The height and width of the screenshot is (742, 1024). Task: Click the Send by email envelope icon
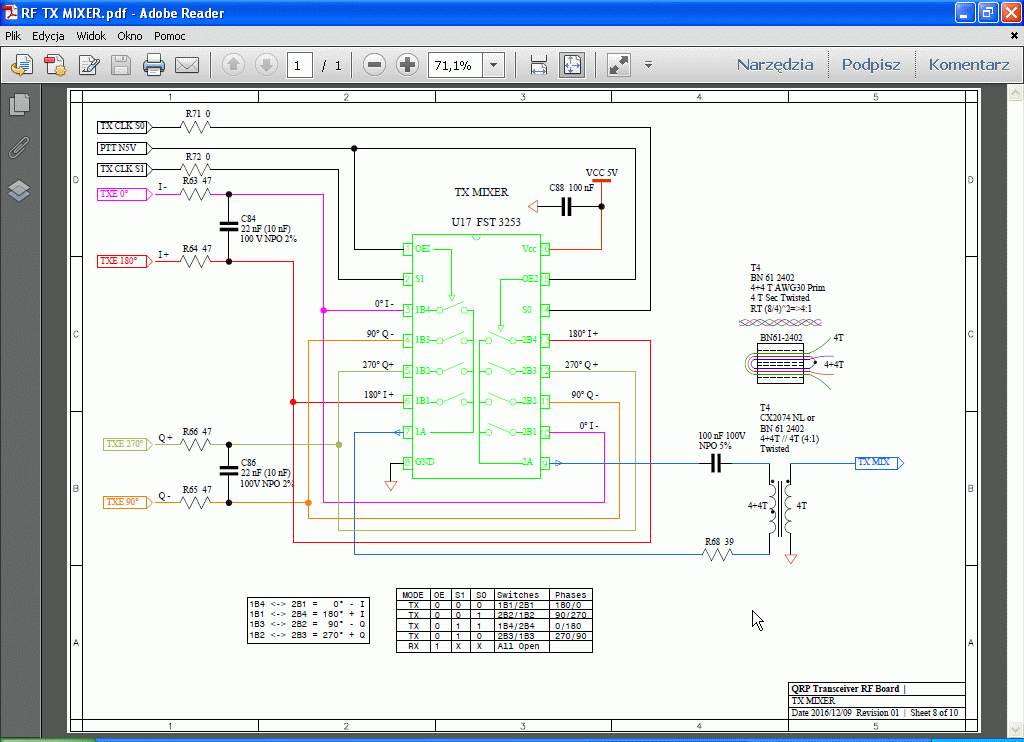187,66
